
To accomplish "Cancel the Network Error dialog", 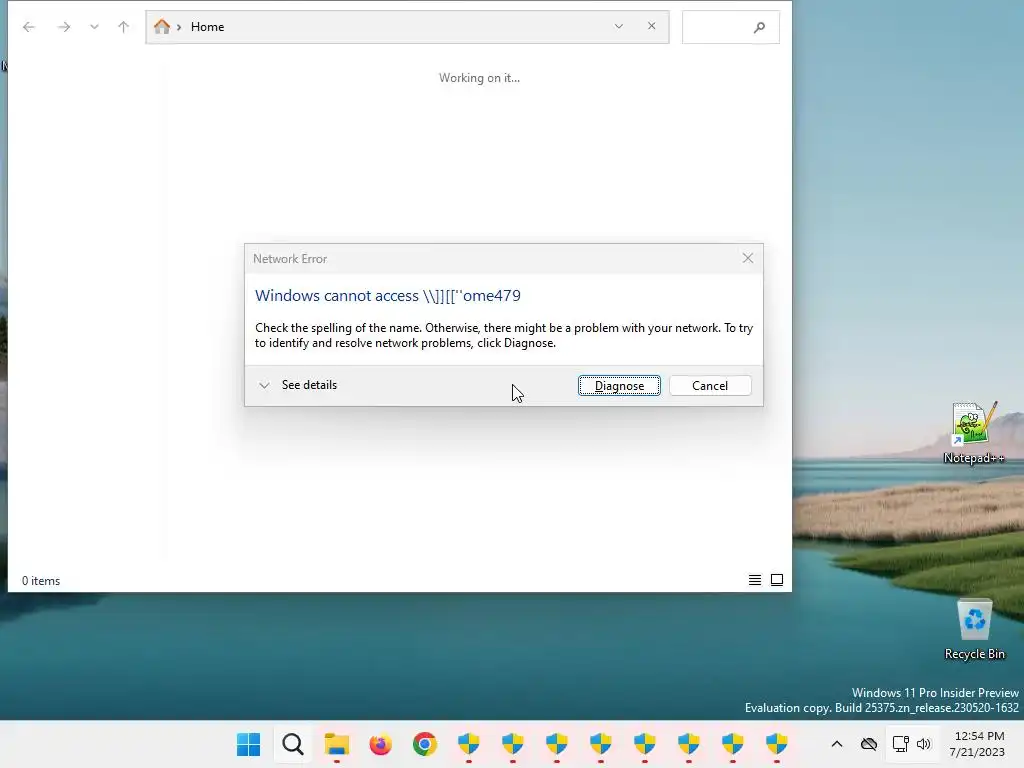I will click(710, 386).
